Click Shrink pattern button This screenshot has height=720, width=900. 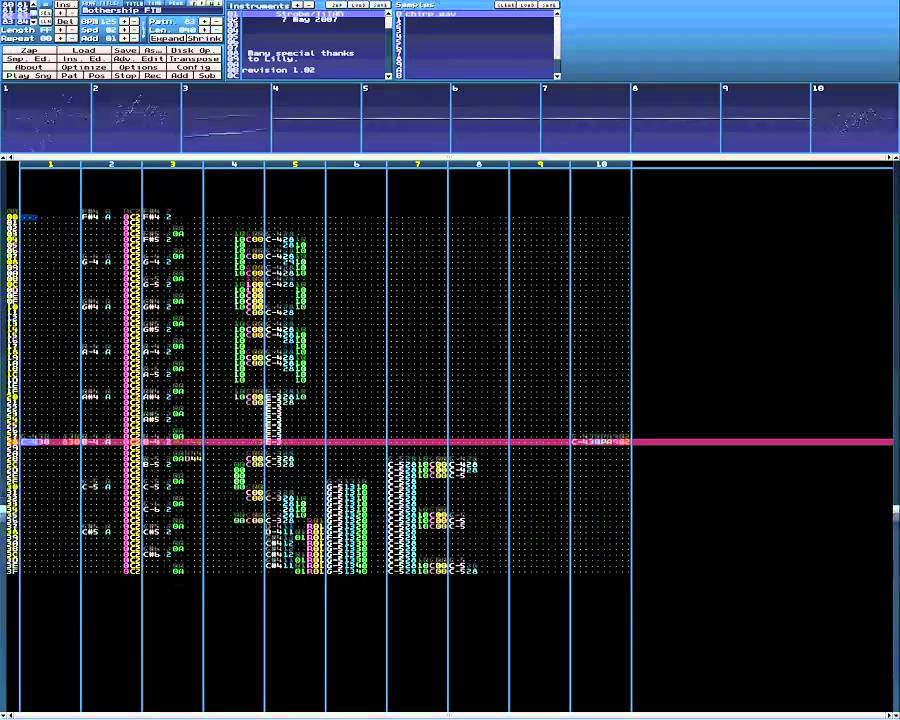click(205, 38)
